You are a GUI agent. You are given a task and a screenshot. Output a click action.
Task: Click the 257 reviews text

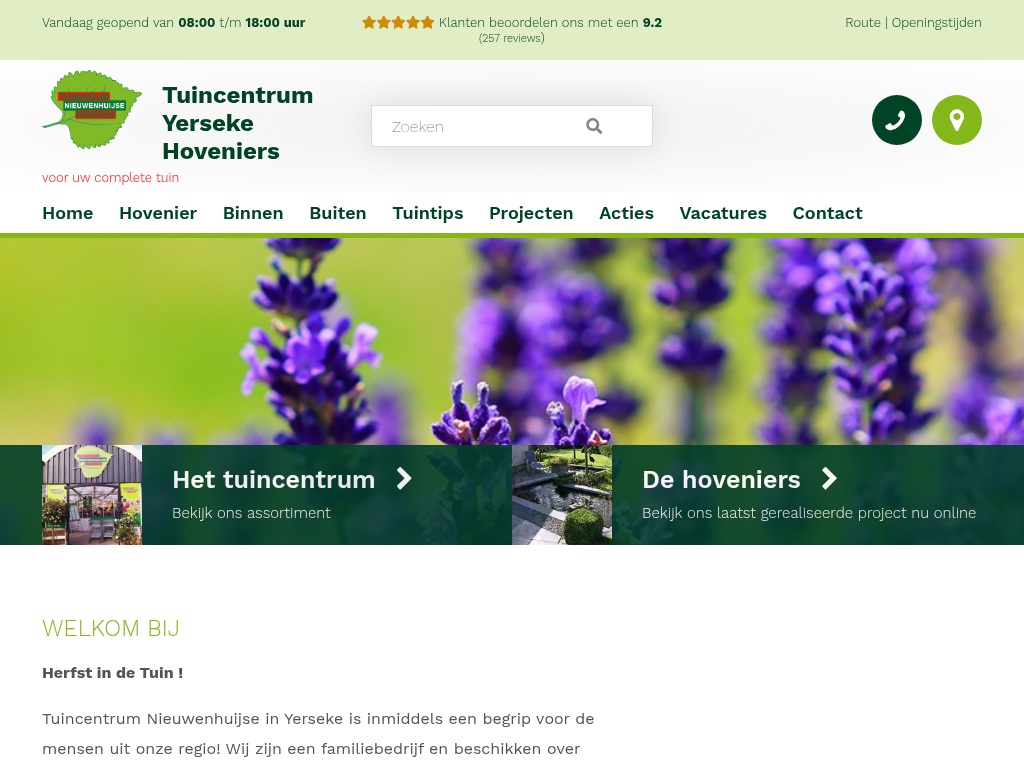point(511,39)
